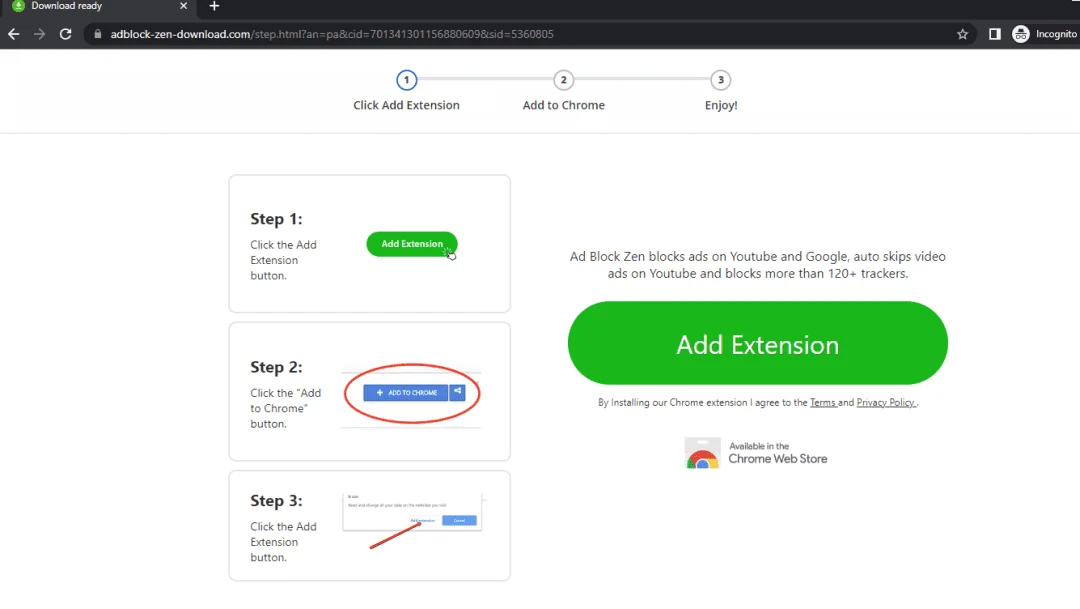This screenshot has height=609, width=1080.
Task: Select step 3 circle indicator
Action: pyautogui.click(x=720, y=80)
